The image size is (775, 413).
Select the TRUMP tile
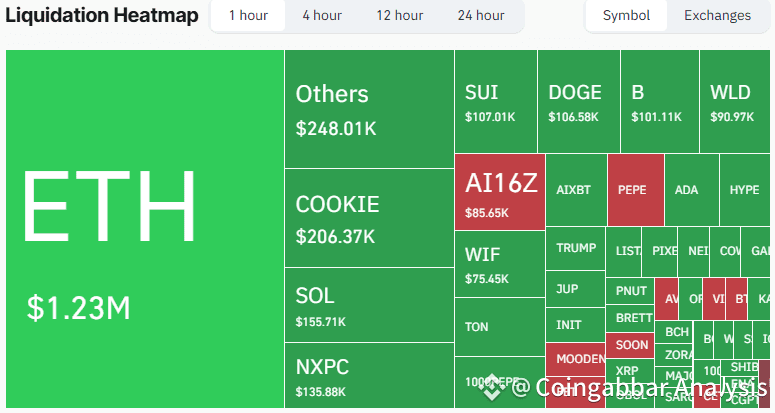[576, 248]
